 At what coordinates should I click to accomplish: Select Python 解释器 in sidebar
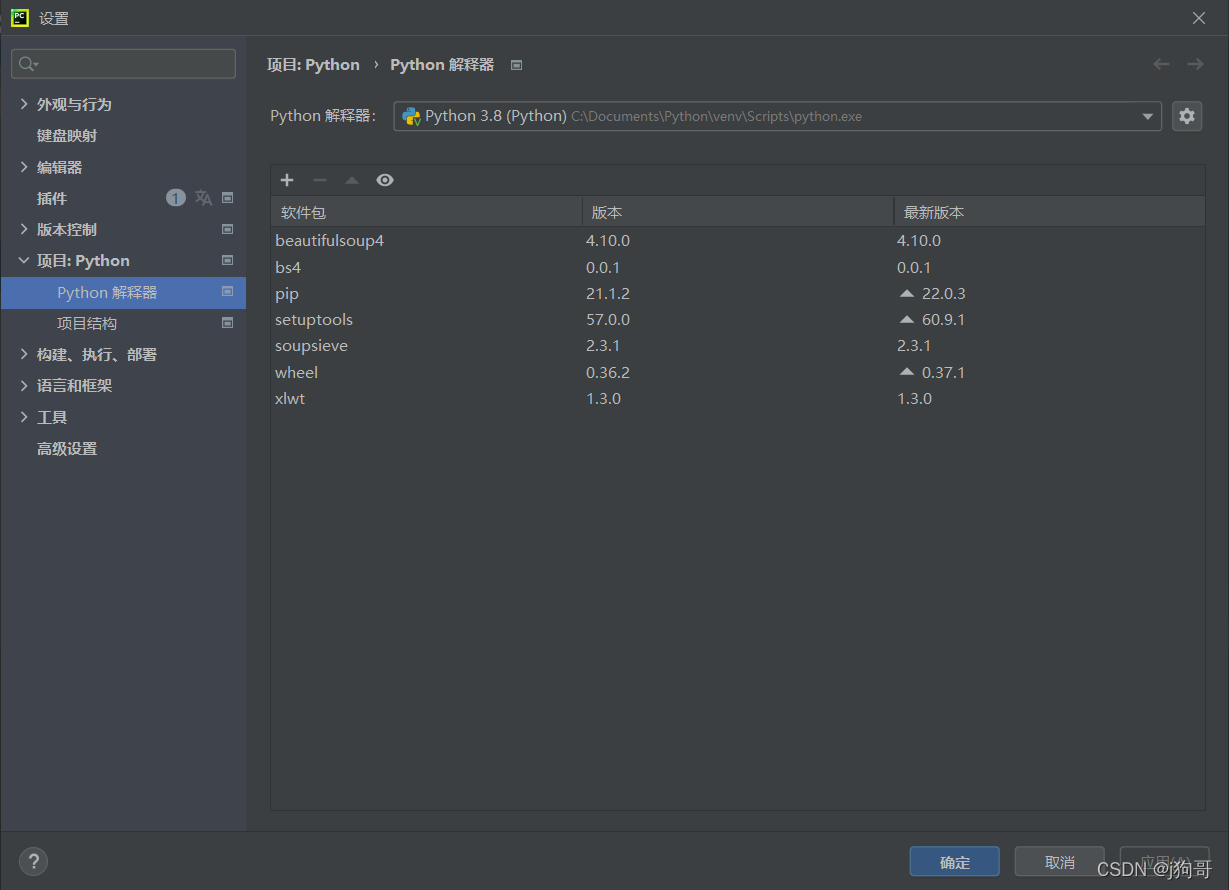[123, 292]
